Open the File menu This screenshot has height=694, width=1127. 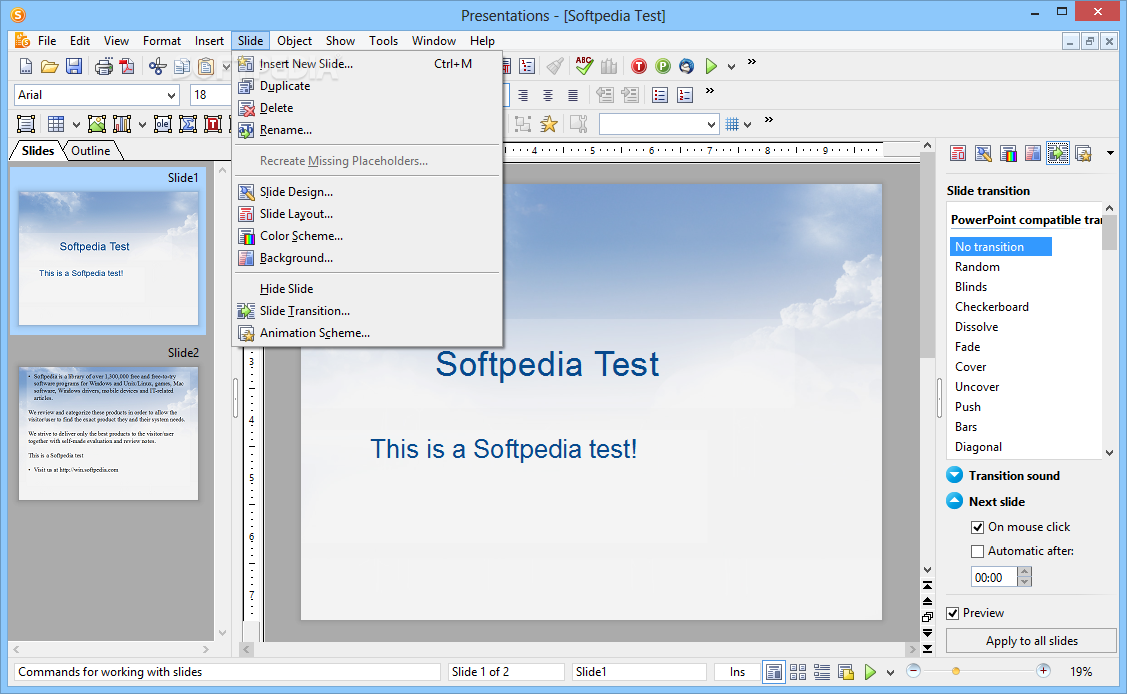pyautogui.click(x=47, y=41)
